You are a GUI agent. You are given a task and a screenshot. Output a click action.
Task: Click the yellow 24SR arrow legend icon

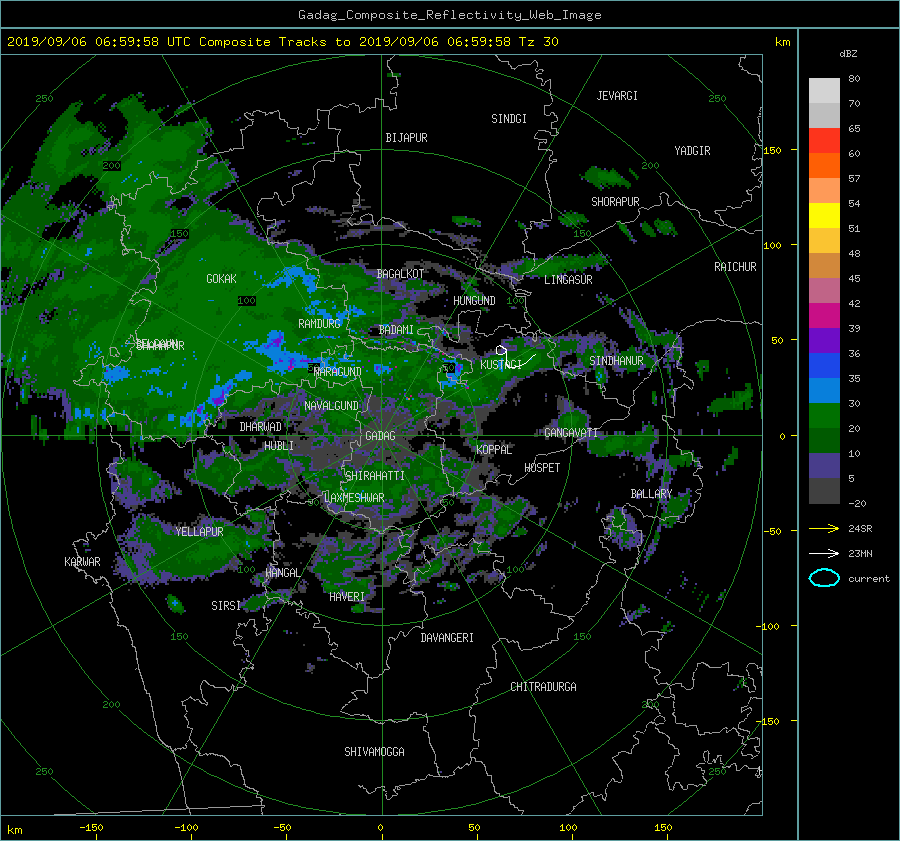click(x=824, y=528)
